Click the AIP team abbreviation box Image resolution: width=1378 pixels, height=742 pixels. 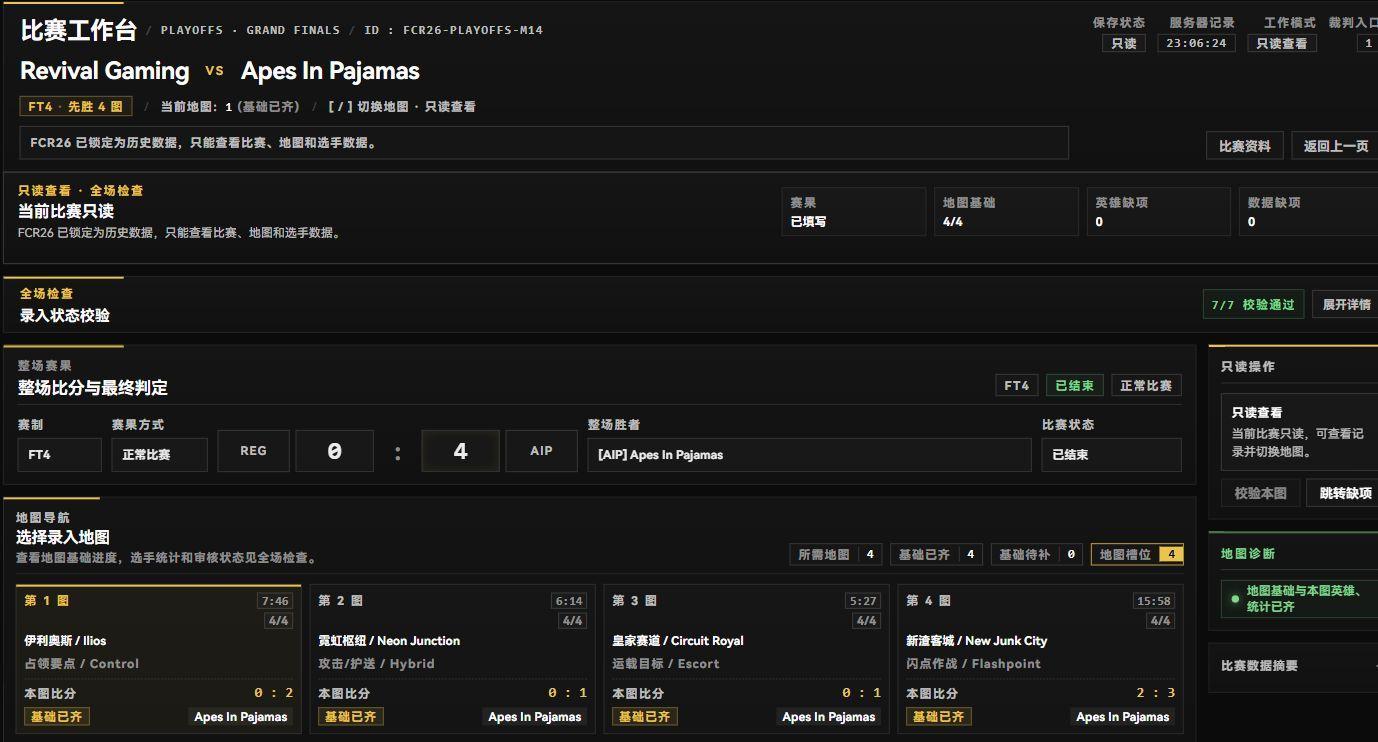pyautogui.click(x=541, y=451)
